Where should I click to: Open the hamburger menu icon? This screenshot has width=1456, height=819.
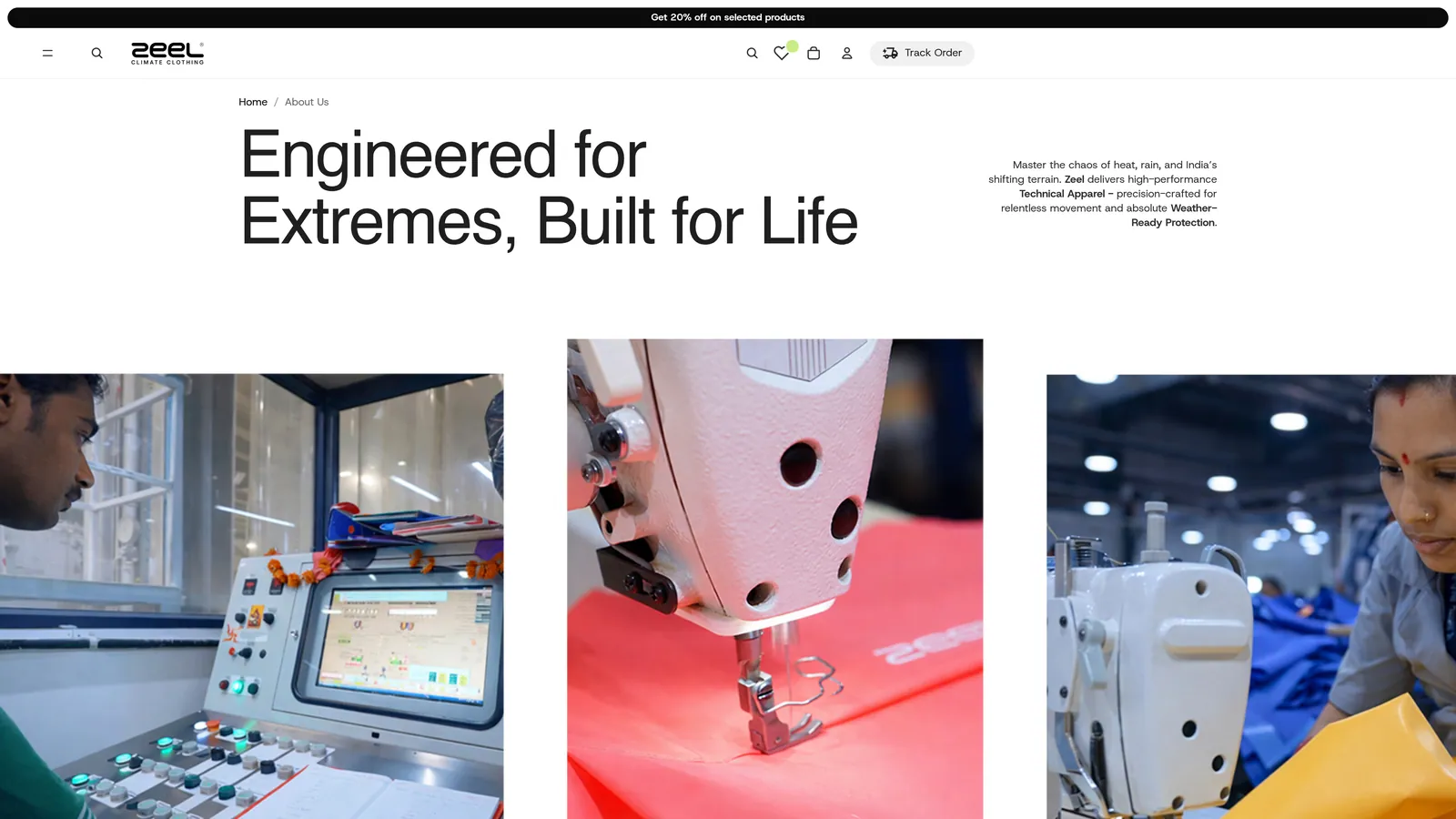(47, 53)
